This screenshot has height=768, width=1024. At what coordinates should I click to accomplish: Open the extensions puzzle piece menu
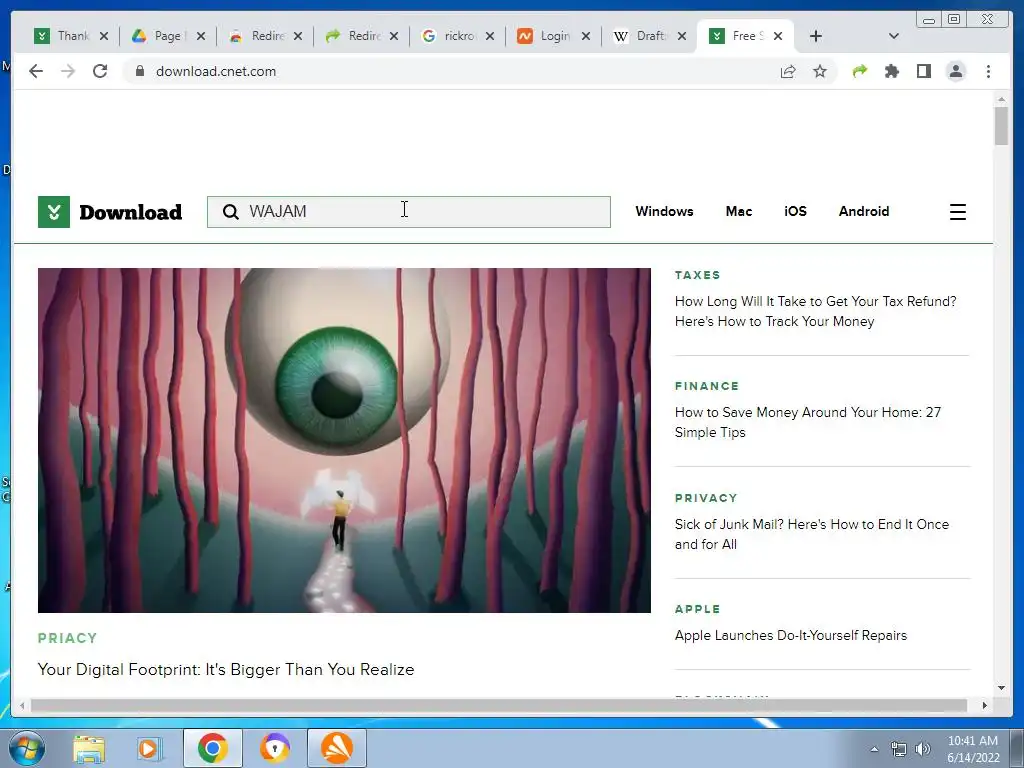[891, 71]
